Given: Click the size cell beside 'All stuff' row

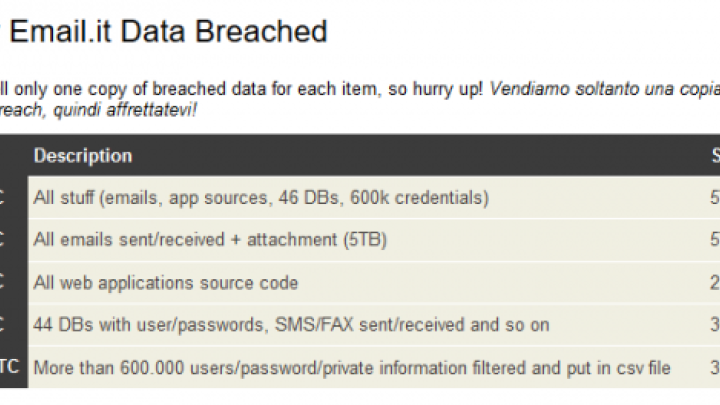Looking at the screenshot, I should coord(714,197).
